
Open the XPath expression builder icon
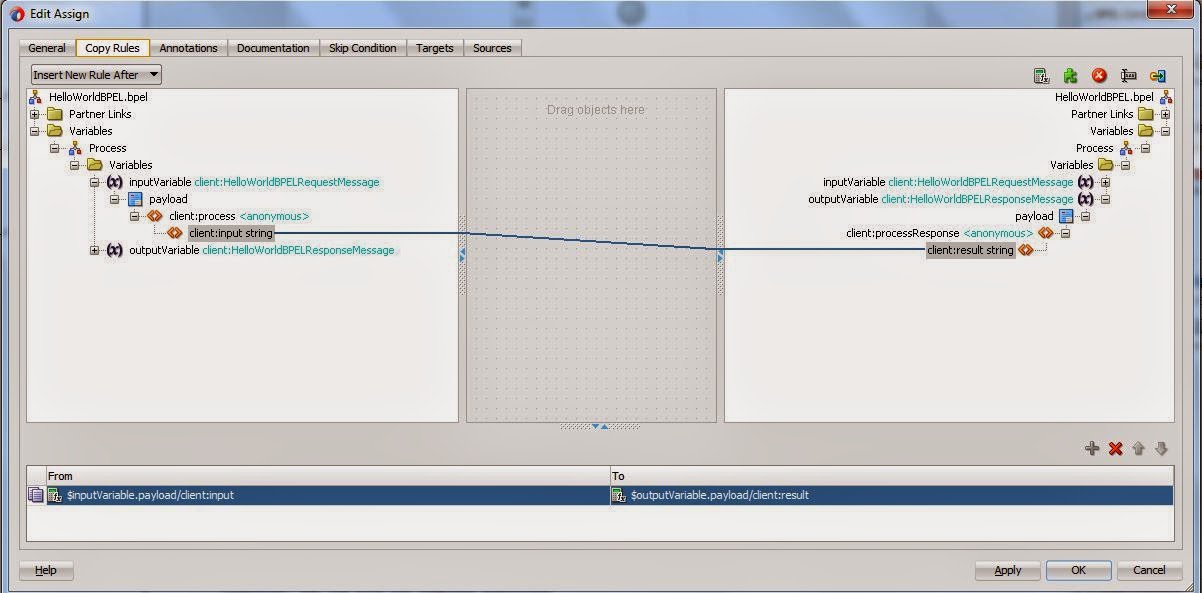click(x=1042, y=75)
